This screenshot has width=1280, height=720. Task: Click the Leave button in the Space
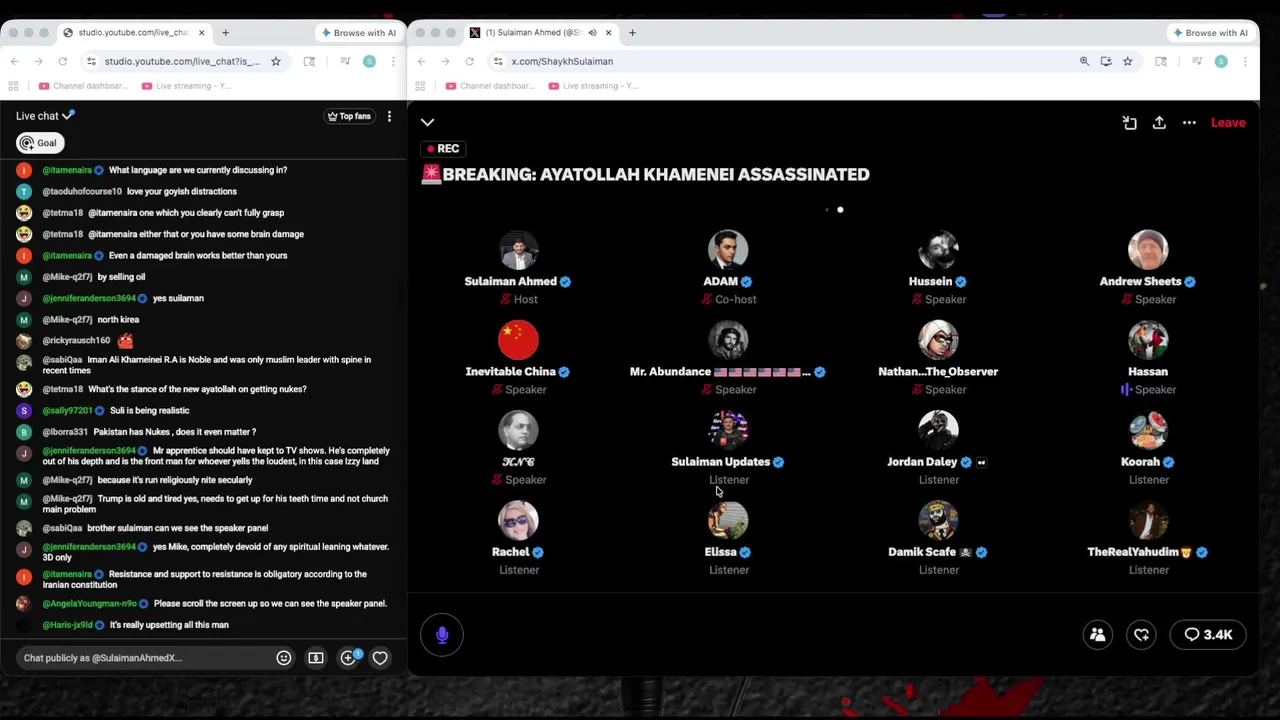pyautogui.click(x=1228, y=123)
